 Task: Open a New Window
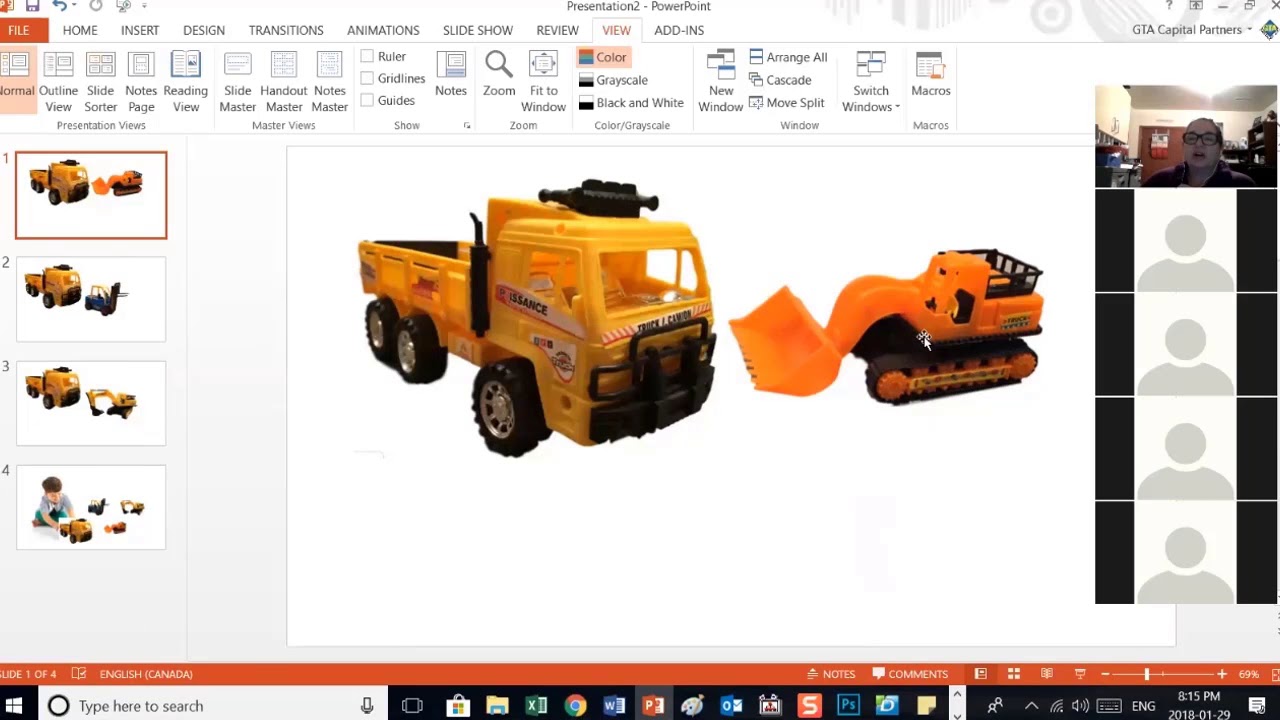[721, 81]
